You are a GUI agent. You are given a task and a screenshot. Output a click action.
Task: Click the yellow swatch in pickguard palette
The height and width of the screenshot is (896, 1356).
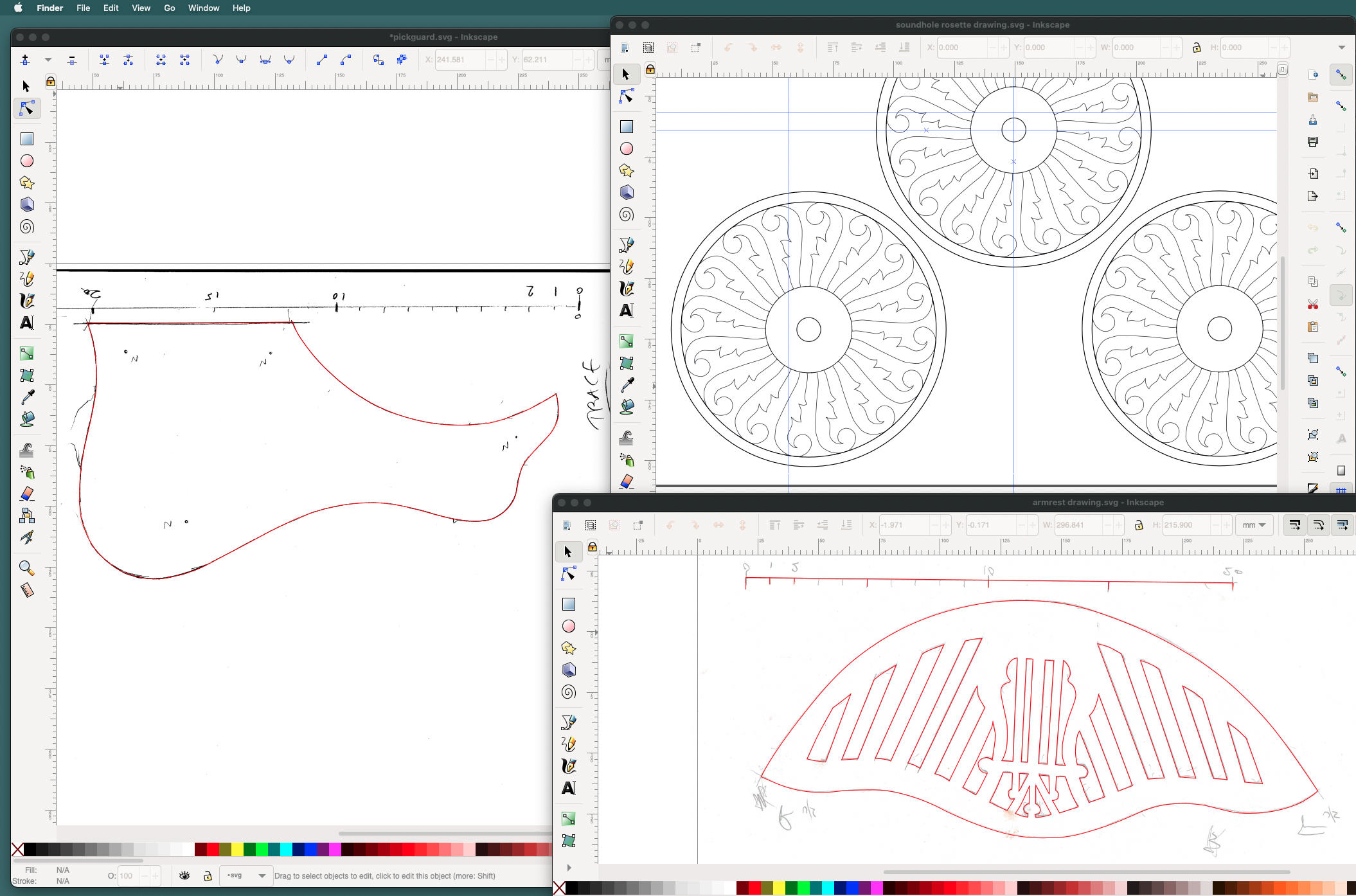pyautogui.click(x=237, y=850)
